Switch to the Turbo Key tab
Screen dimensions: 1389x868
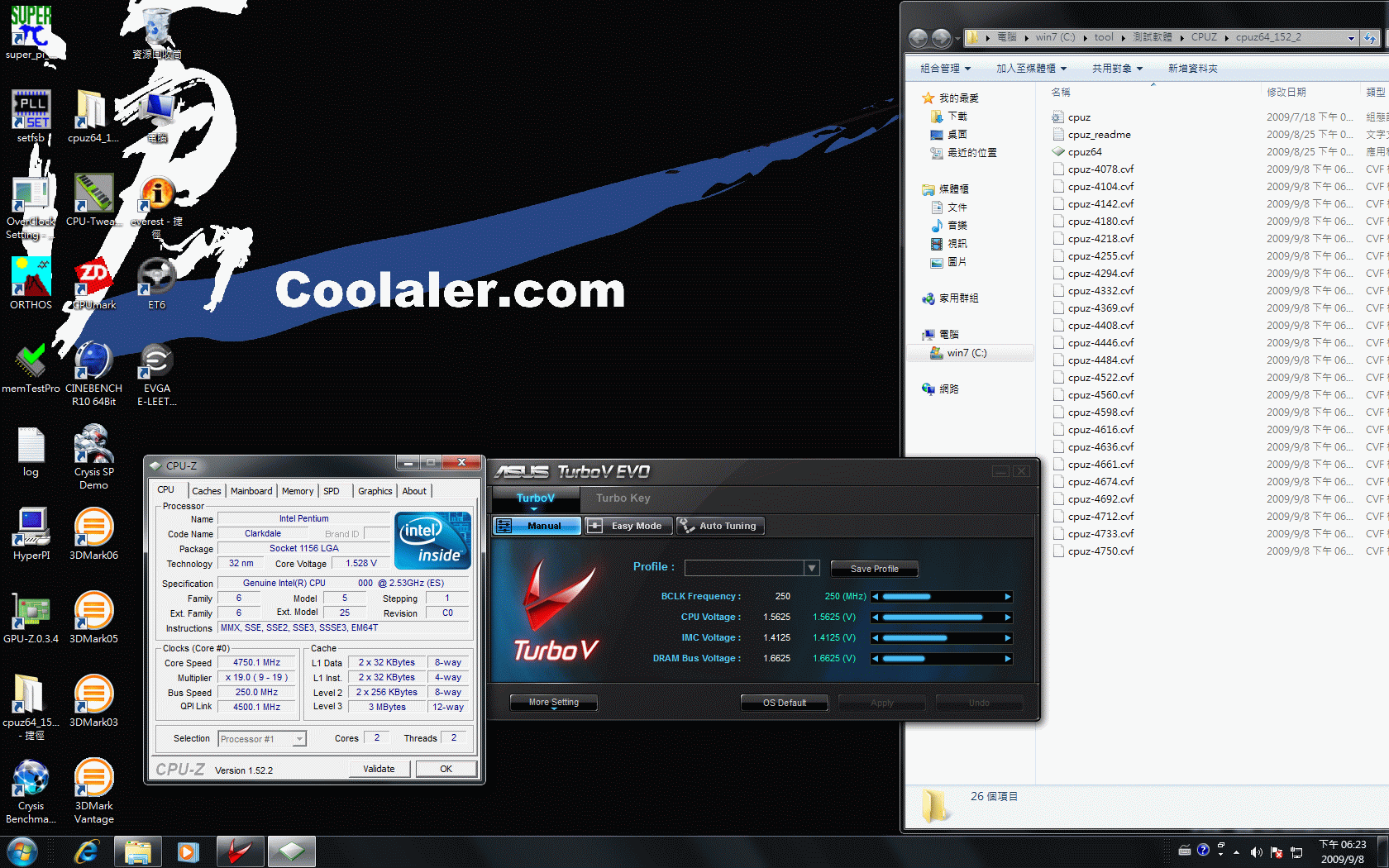(x=623, y=498)
